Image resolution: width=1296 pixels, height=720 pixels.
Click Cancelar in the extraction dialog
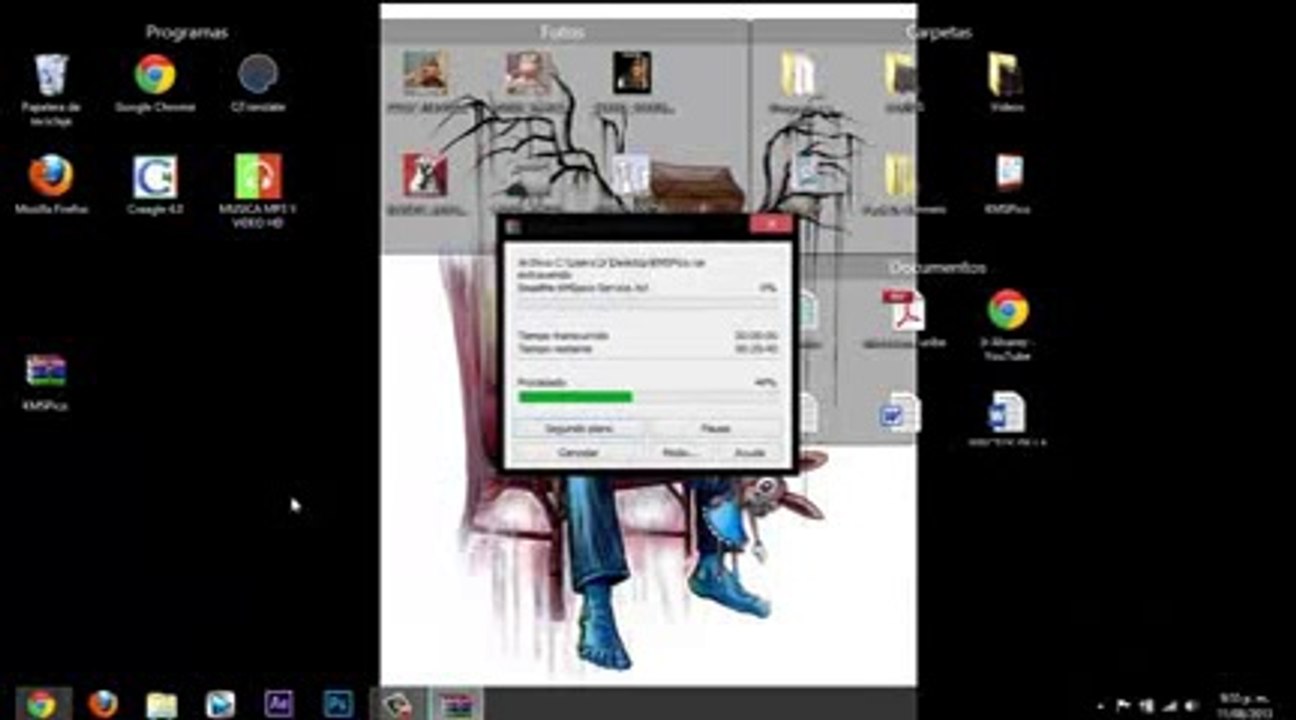[579, 453]
